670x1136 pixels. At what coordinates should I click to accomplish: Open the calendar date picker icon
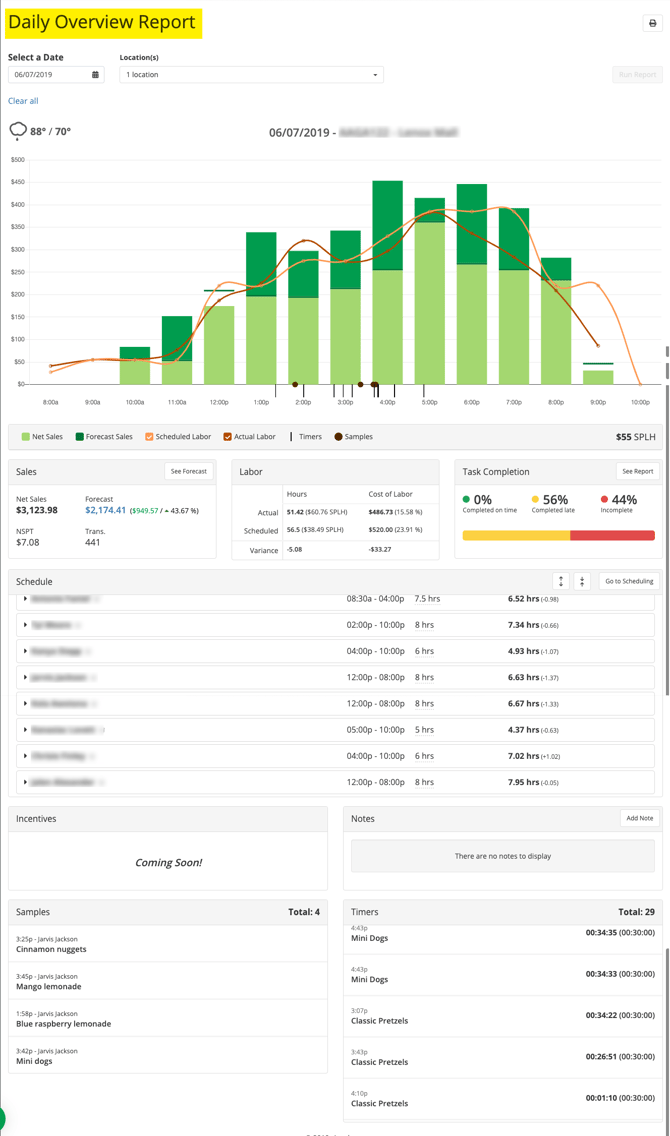pos(96,75)
